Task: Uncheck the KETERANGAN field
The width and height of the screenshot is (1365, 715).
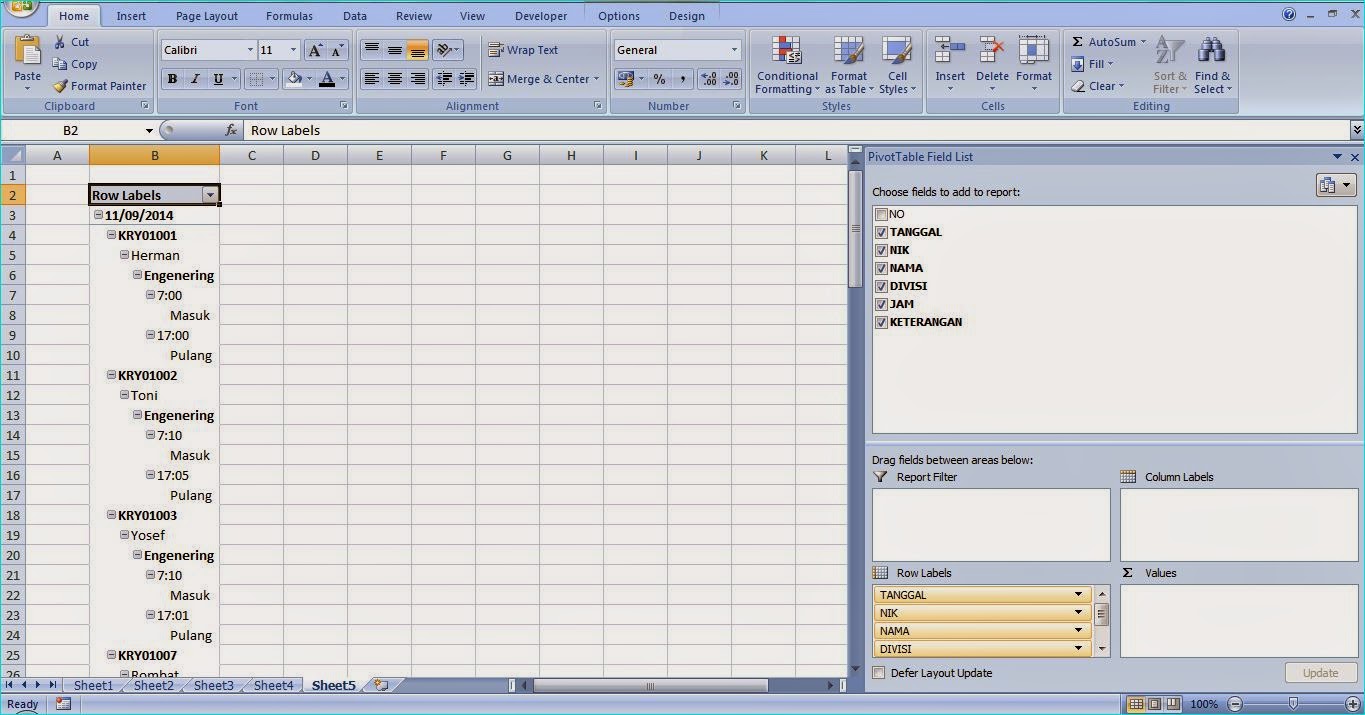Action: coord(881,322)
